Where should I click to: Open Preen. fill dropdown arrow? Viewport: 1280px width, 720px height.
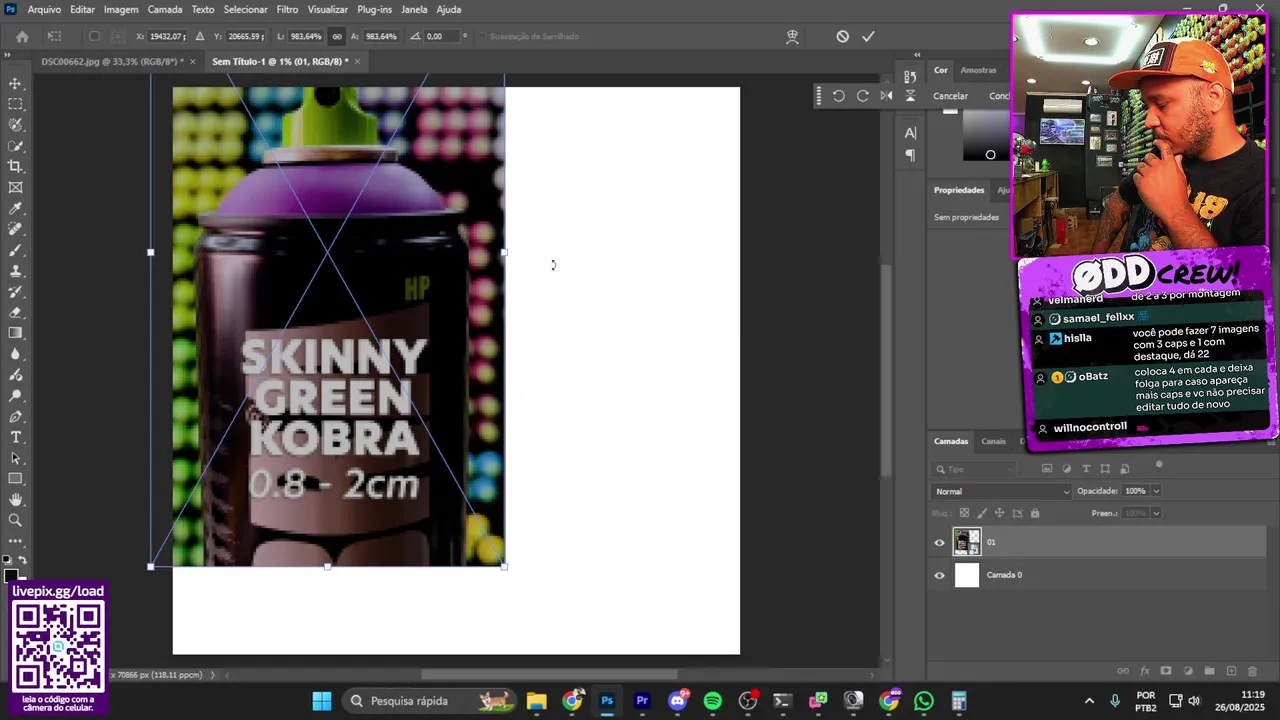1155,513
